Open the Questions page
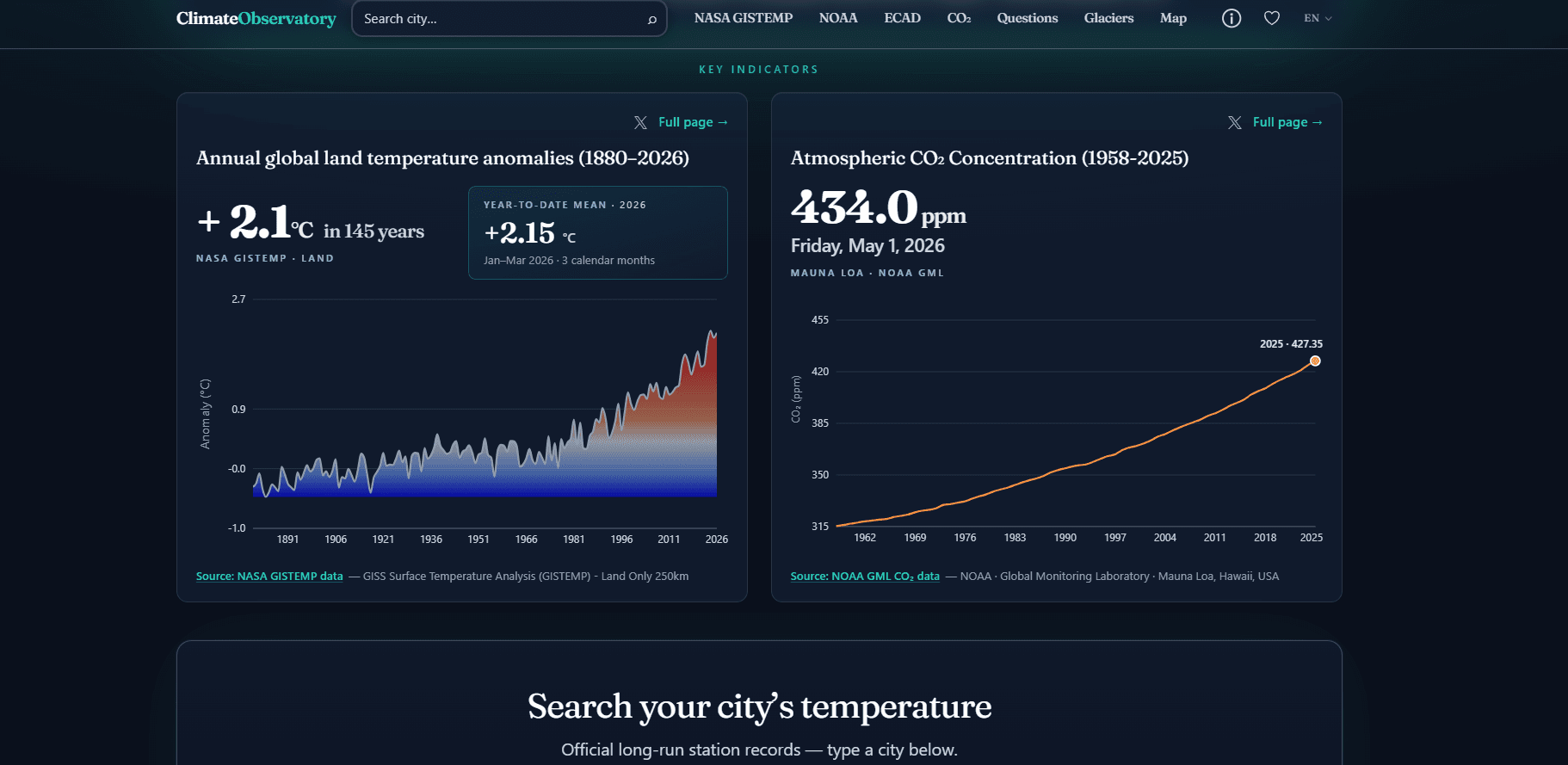 pos(1028,18)
